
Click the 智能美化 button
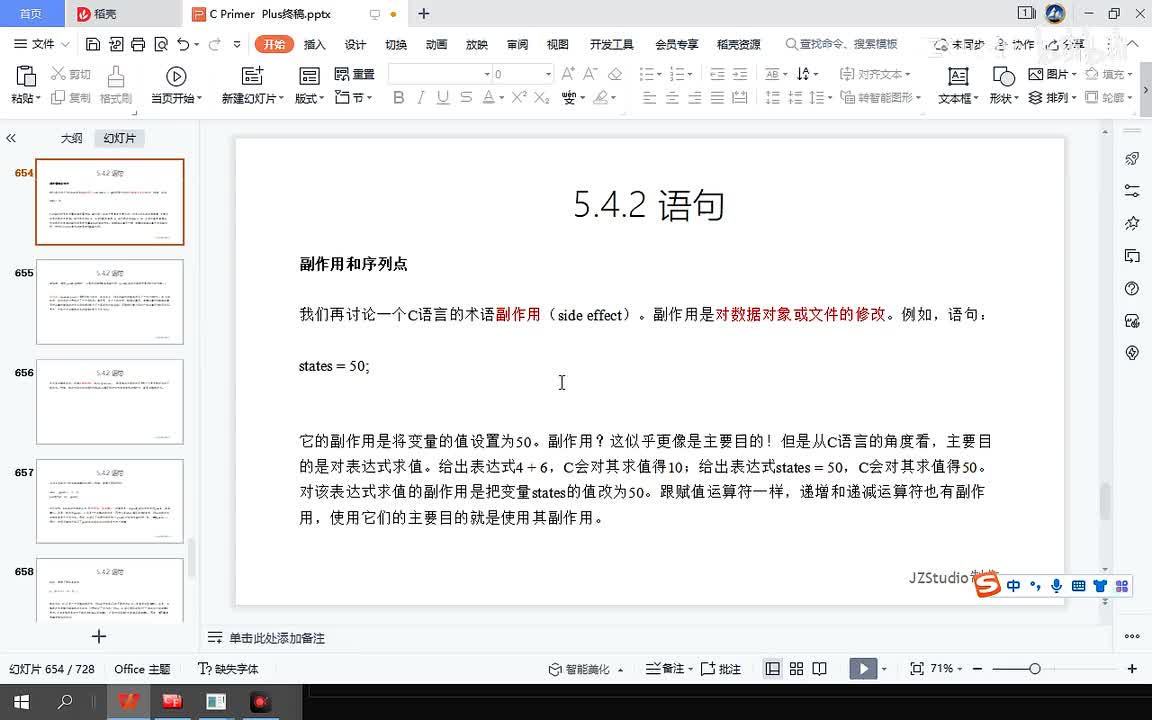pyautogui.click(x=586, y=669)
